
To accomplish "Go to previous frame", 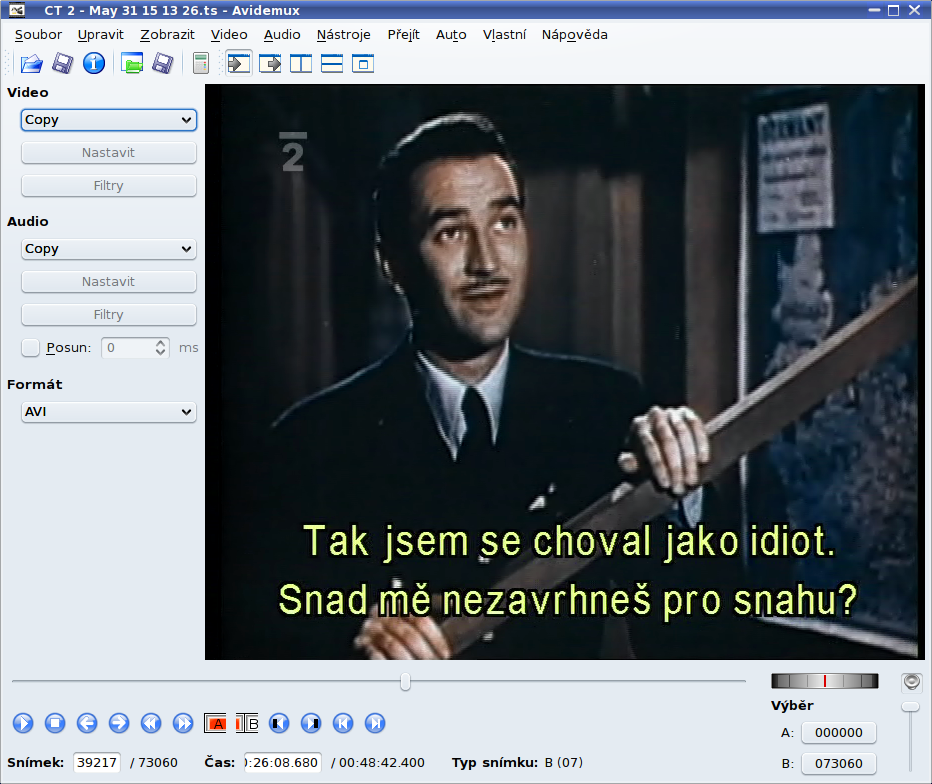I will 87,723.
